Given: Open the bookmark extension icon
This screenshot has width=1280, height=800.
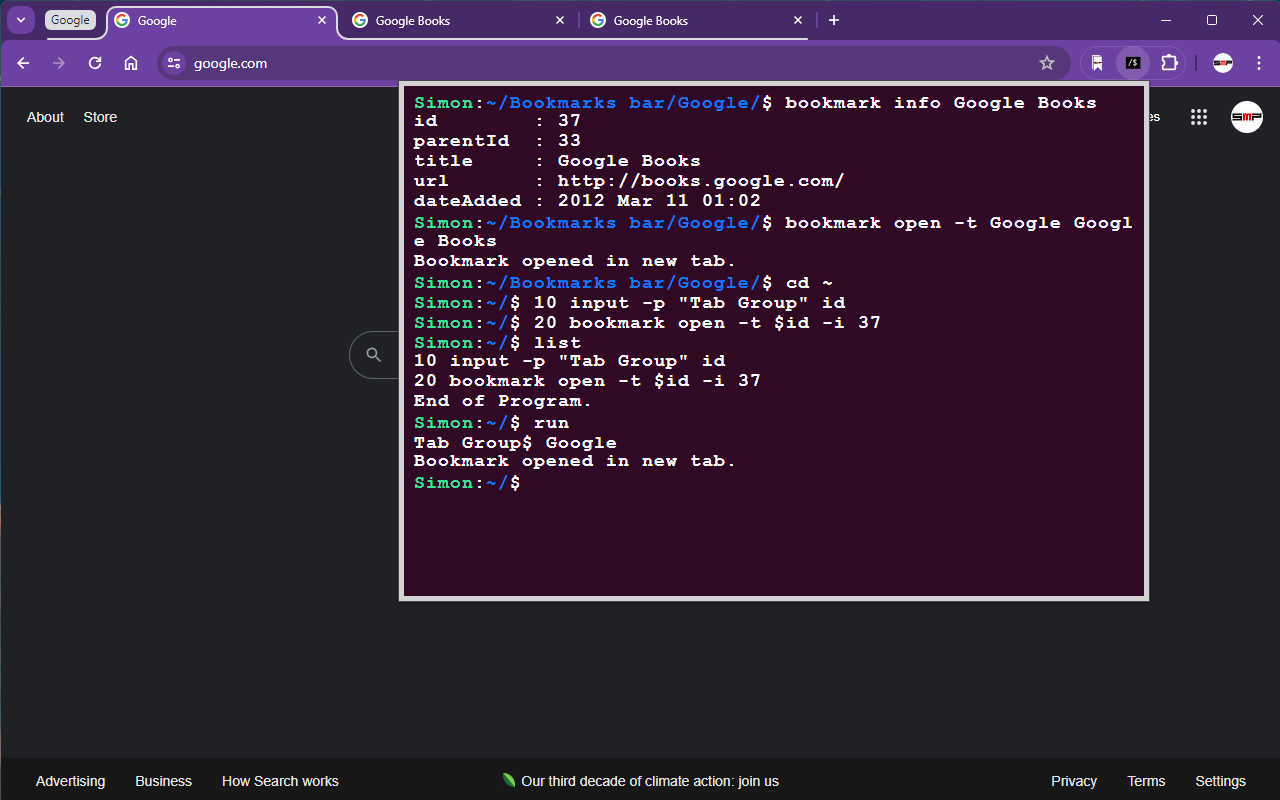Looking at the screenshot, I should 1097,63.
